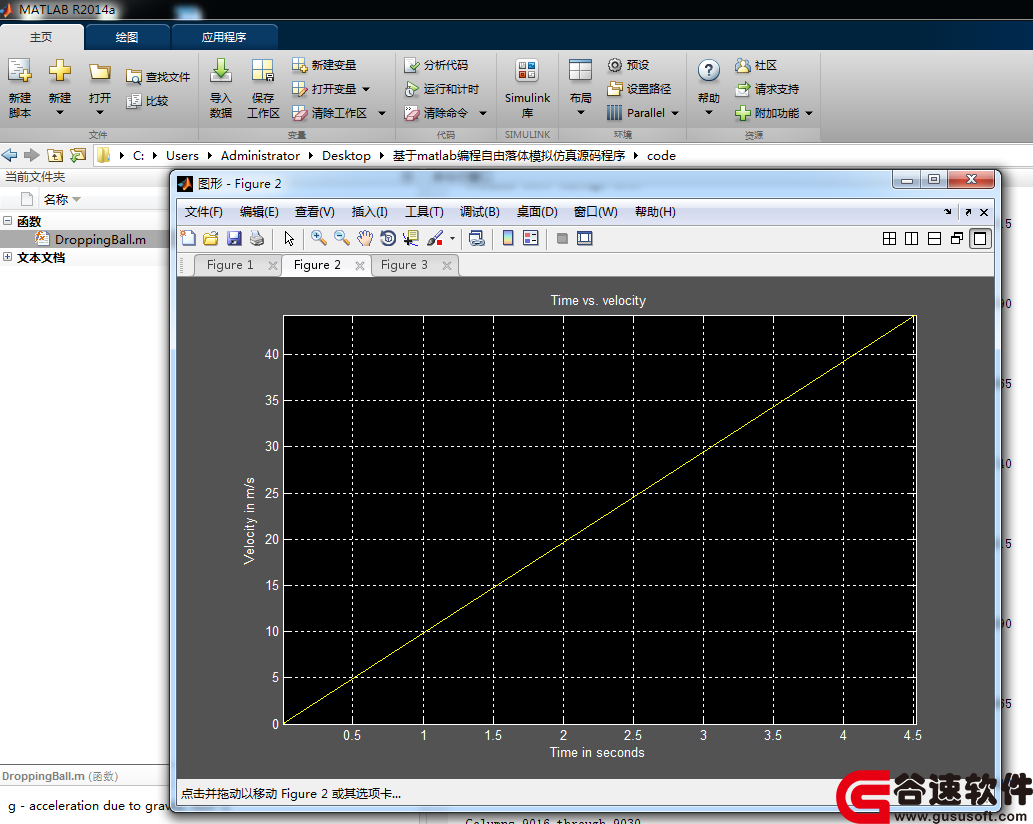
Task: Click the Open folder icon in ribbon
Action: click(99, 71)
